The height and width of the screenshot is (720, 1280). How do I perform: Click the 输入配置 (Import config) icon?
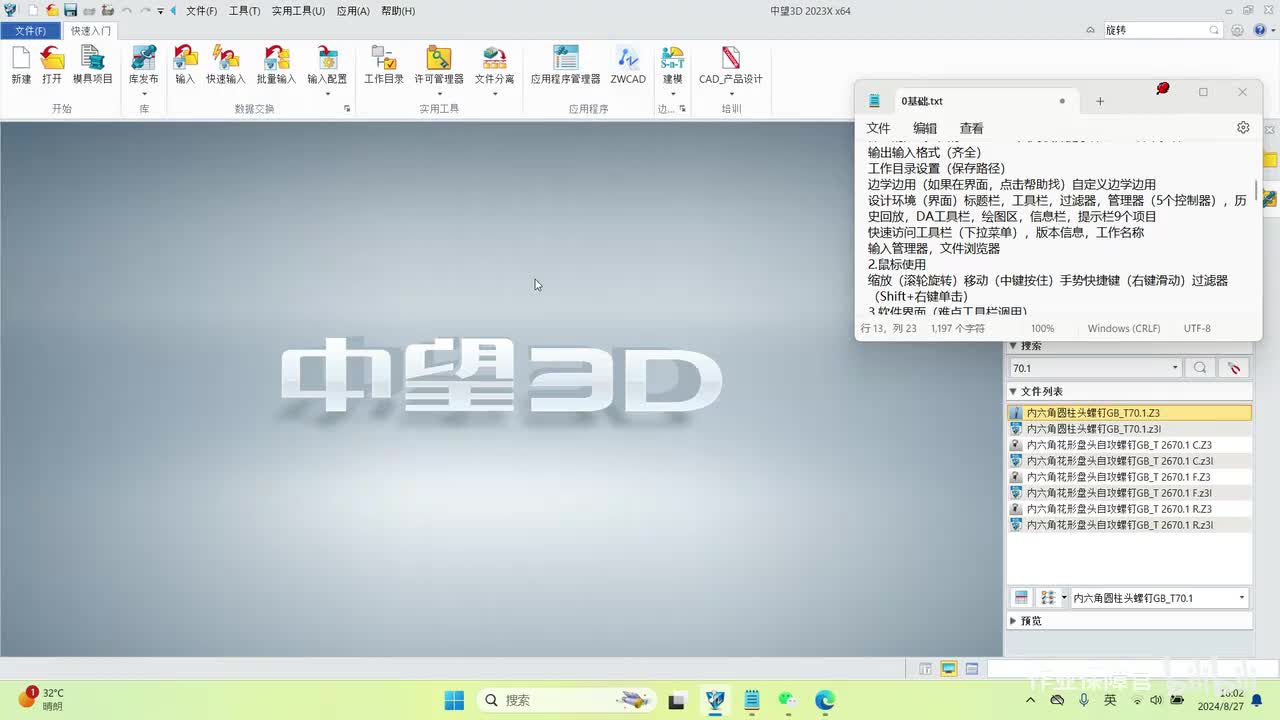327,58
